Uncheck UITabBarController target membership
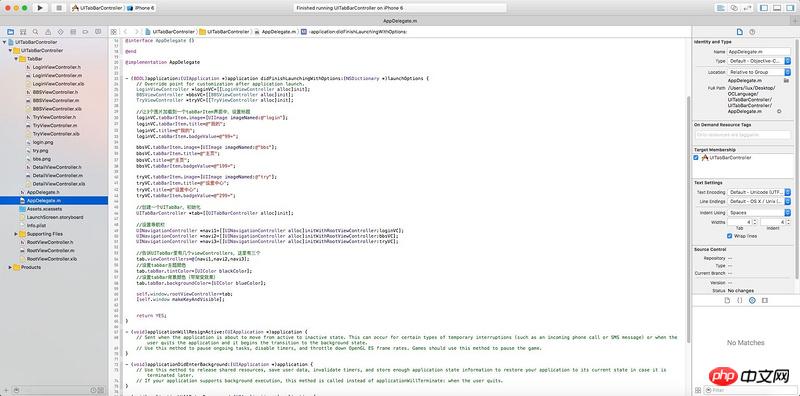 pyautogui.click(x=696, y=158)
